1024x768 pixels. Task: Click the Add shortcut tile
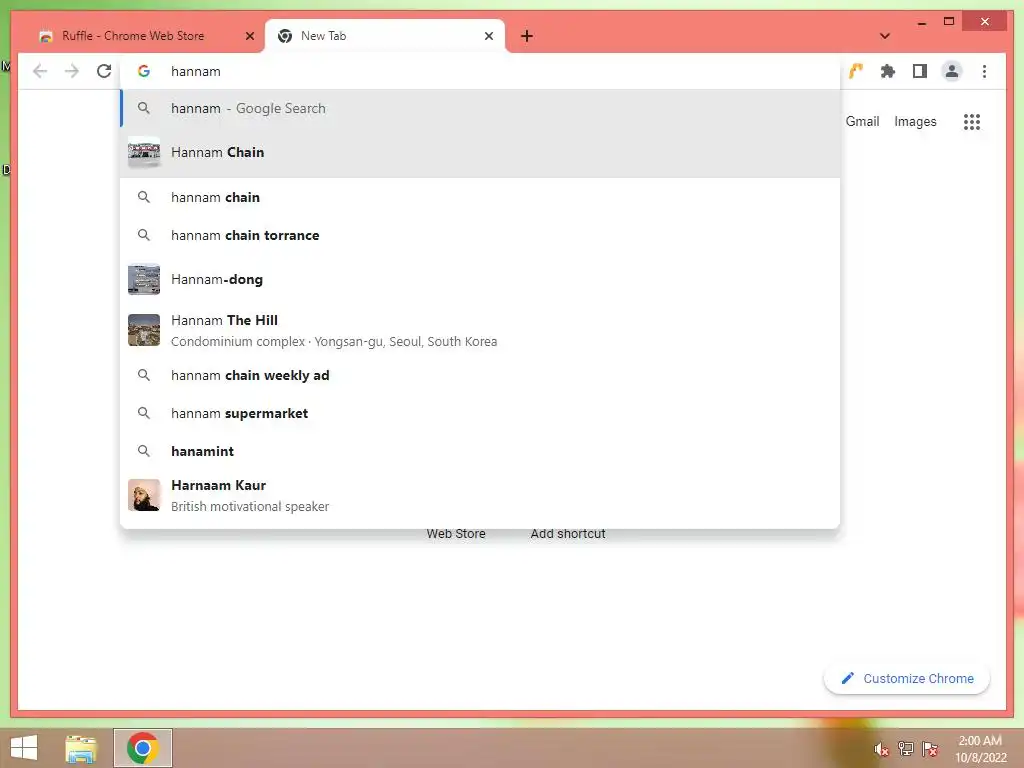568,534
